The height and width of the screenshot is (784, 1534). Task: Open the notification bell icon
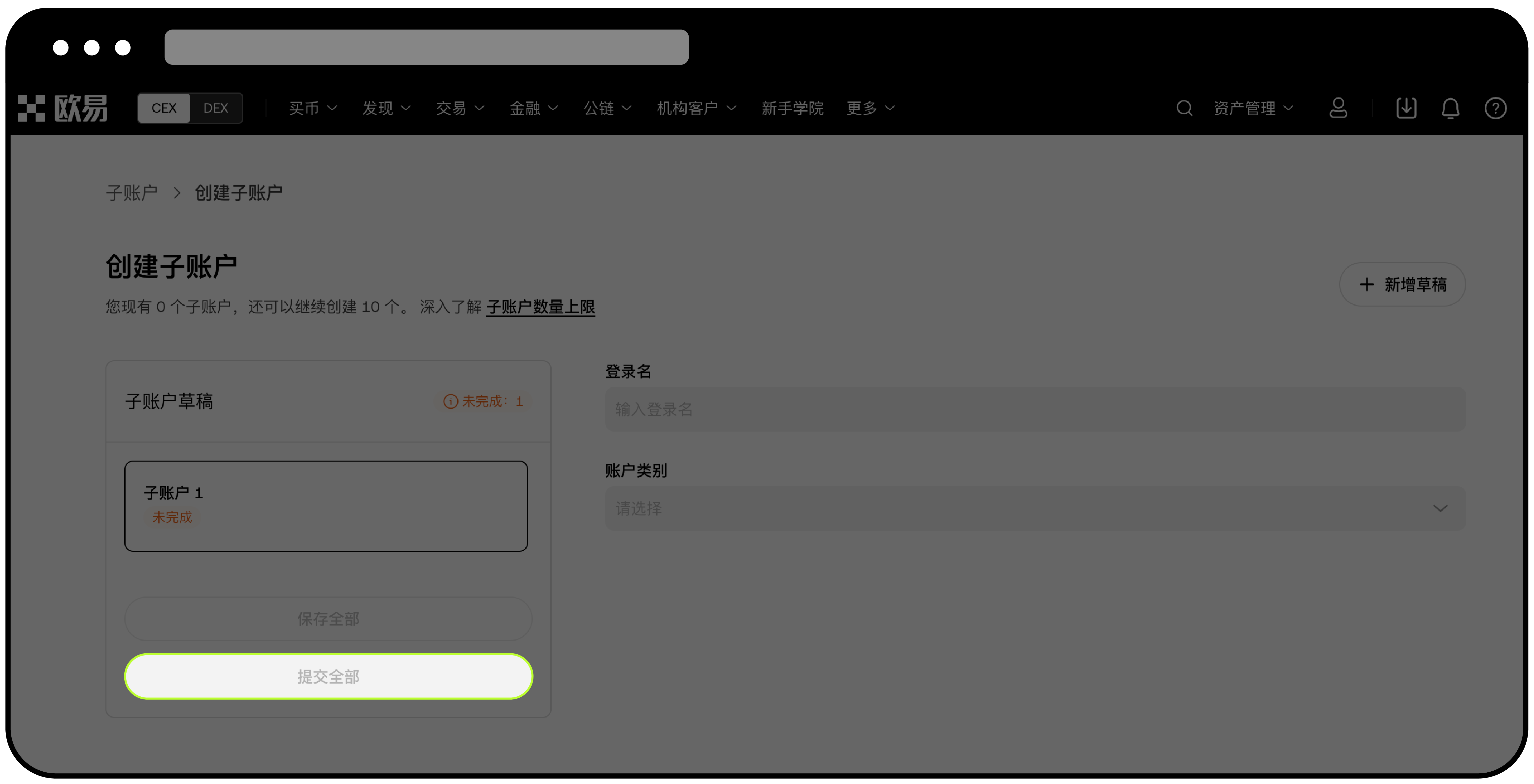click(x=1451, y=108)
